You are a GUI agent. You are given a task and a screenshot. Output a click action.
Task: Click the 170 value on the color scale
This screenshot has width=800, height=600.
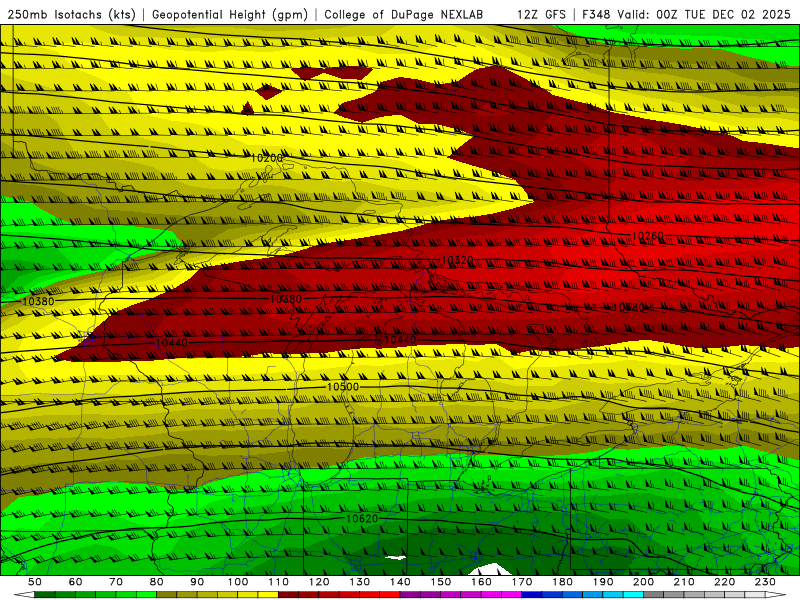coord(522,582)
